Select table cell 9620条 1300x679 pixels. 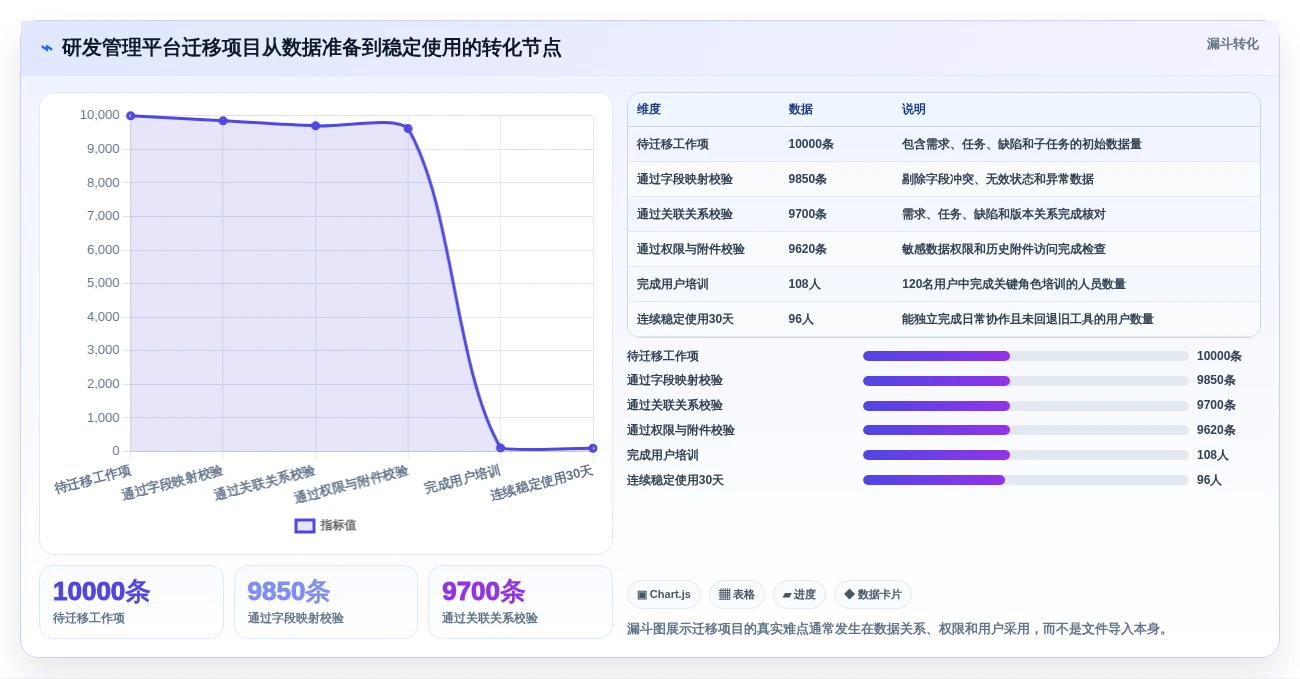click(807, 249)
